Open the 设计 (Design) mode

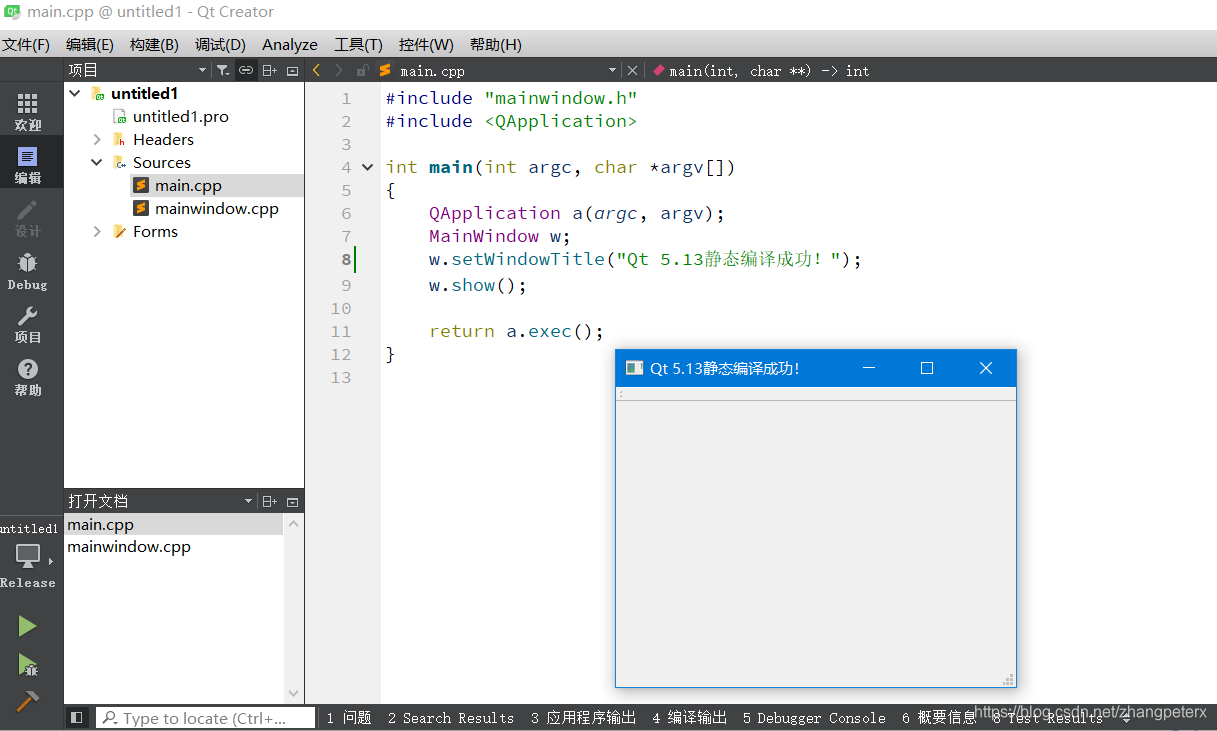click(x=28, y=218)
